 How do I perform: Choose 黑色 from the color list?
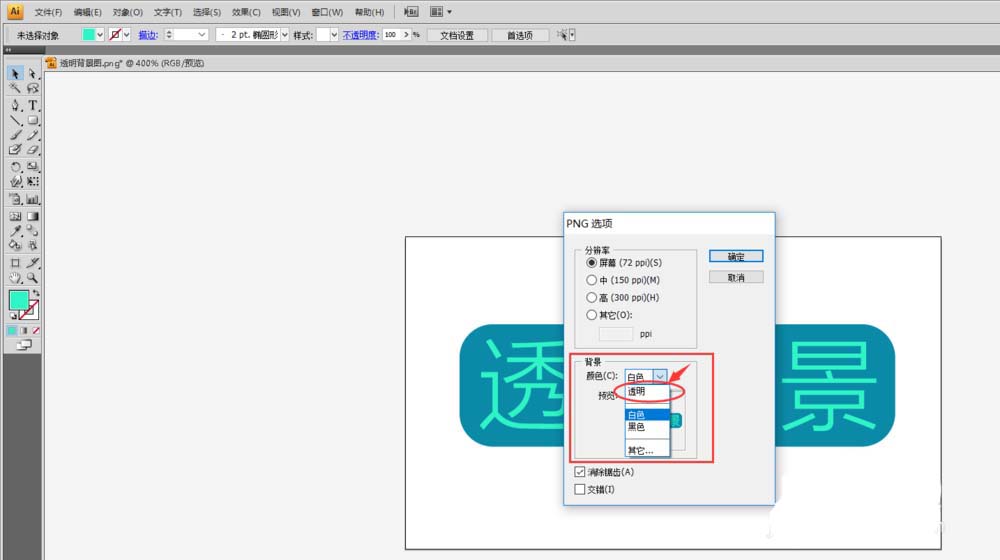(x=647, y=427)
